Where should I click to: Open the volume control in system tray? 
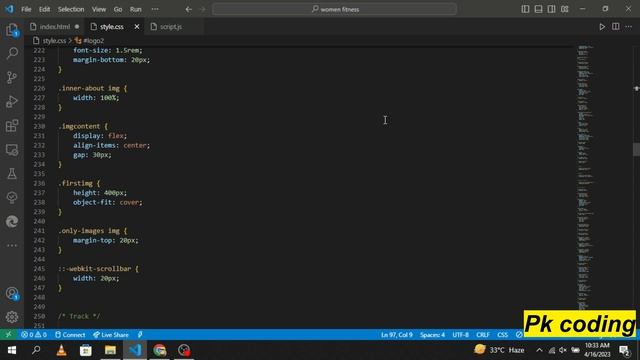tap(563, 350)
